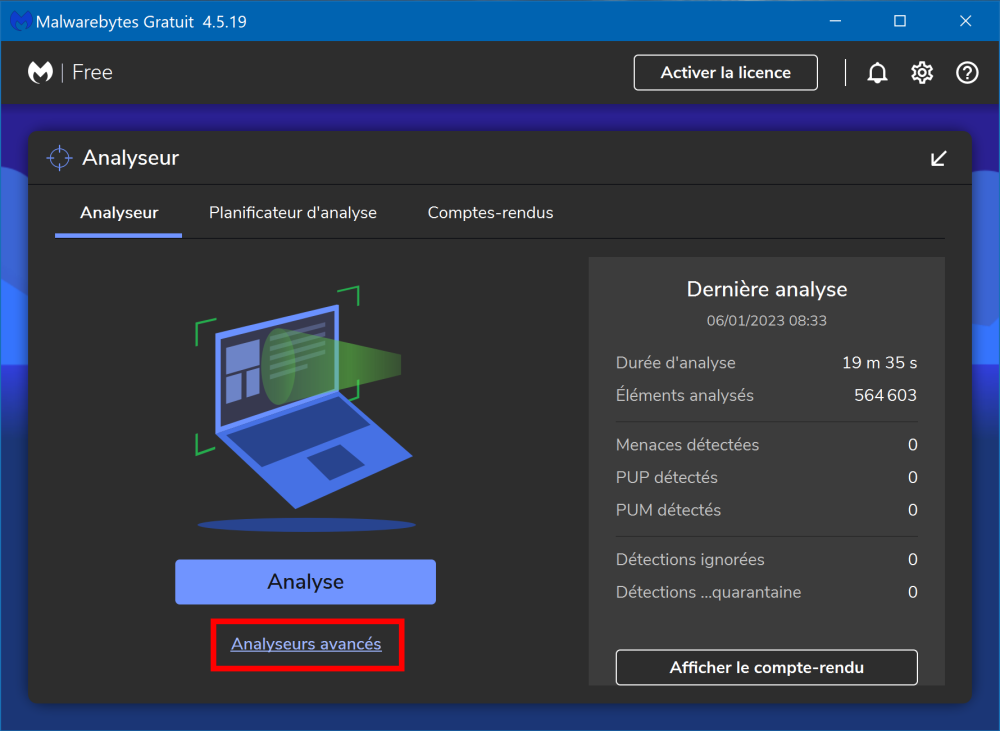The height and width of the screenshot is (731, 1000).
Task: Open the help question mark icon
Action: [x=967, y=73]
